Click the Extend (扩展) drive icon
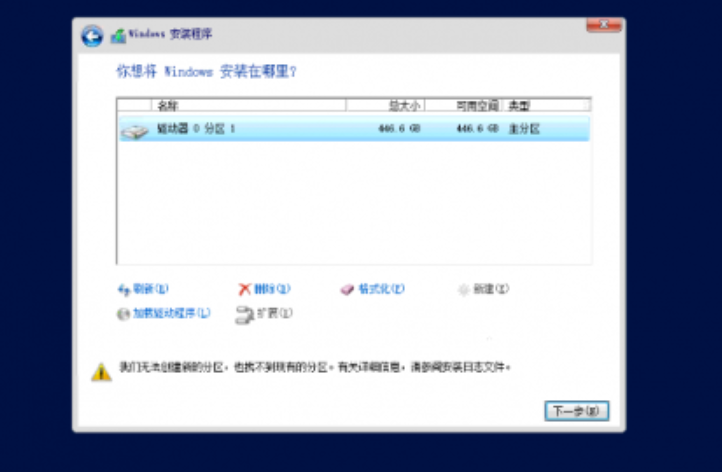Screen dimensions: 722x472 click(244, 314)
